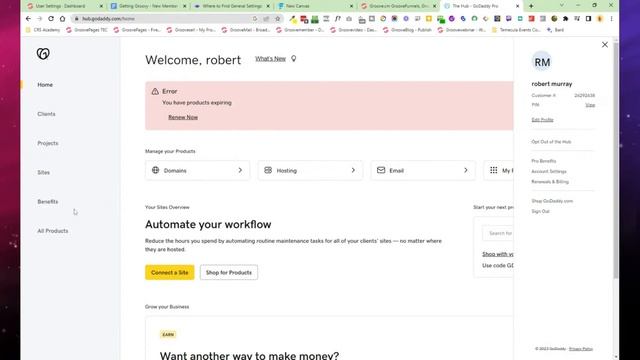The height and width of the screenshot is (360, 640).
Task: Click View next to PIN
Action: coord(590,105)
